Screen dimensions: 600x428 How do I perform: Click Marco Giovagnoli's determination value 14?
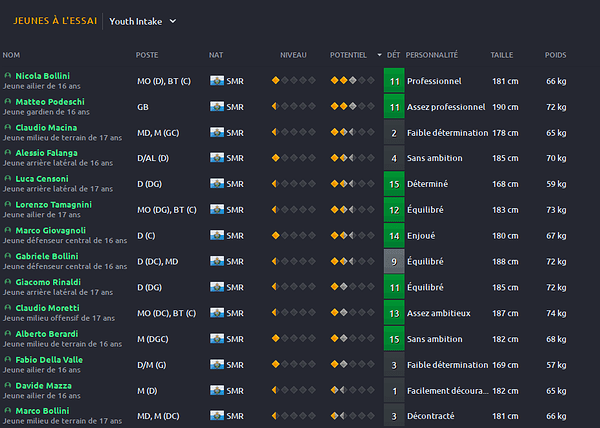tap(394, 236)
